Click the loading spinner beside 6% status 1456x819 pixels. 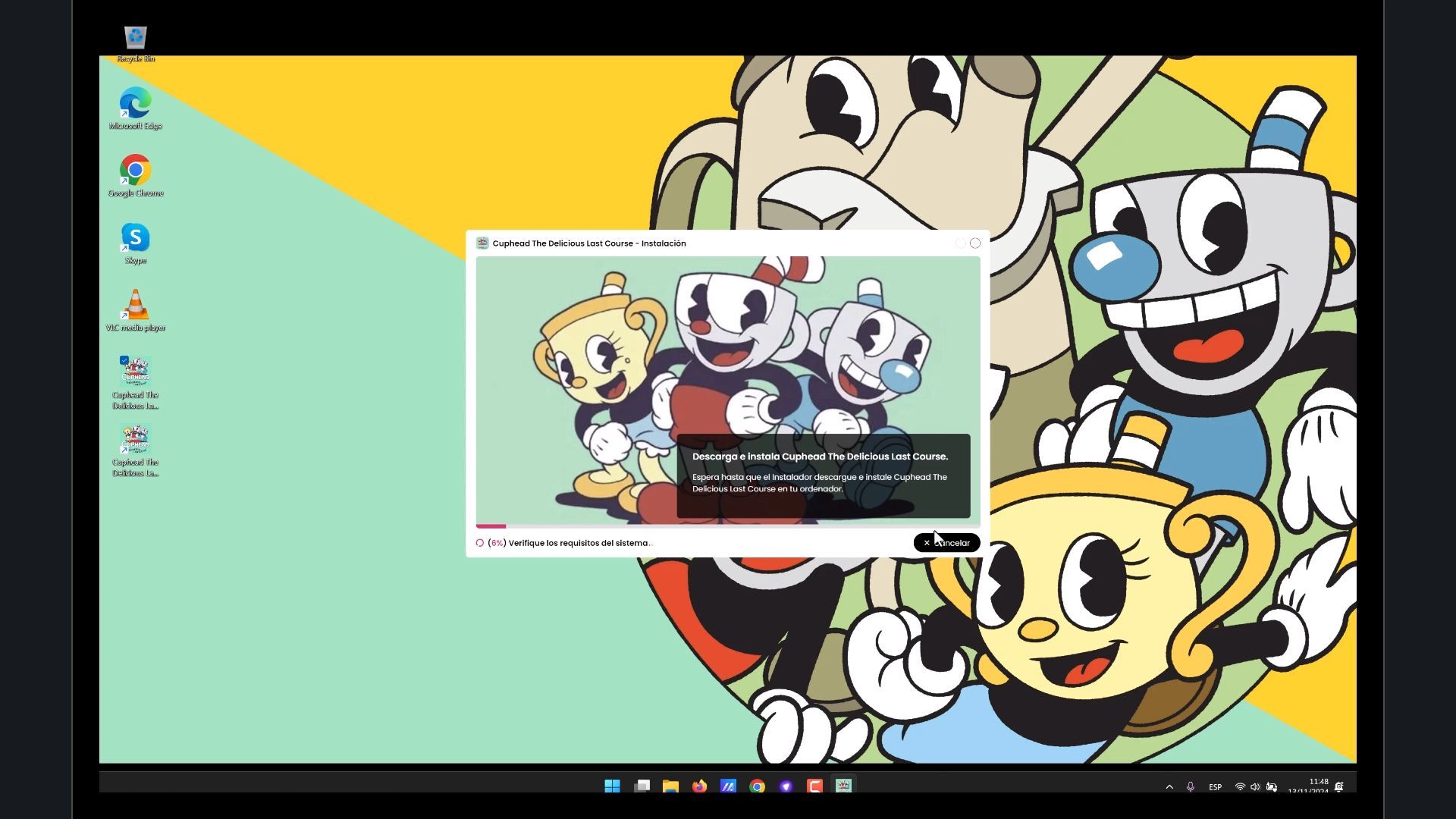point(480,543)
